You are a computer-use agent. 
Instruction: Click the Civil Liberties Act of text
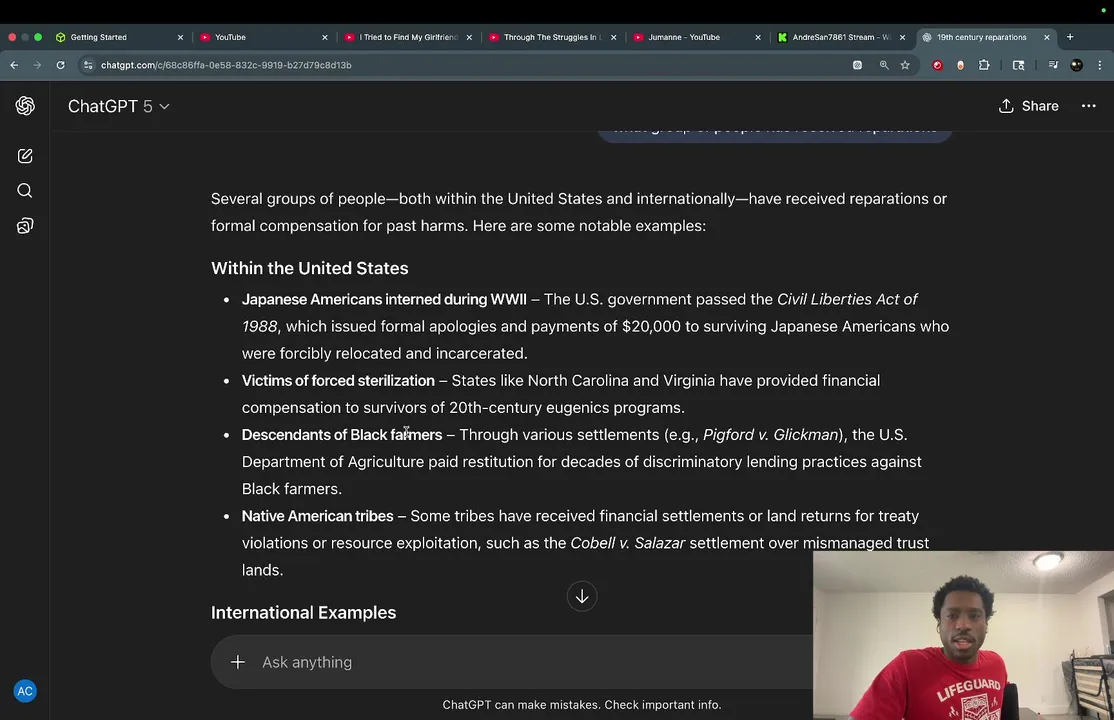click(x=847, y=299)
